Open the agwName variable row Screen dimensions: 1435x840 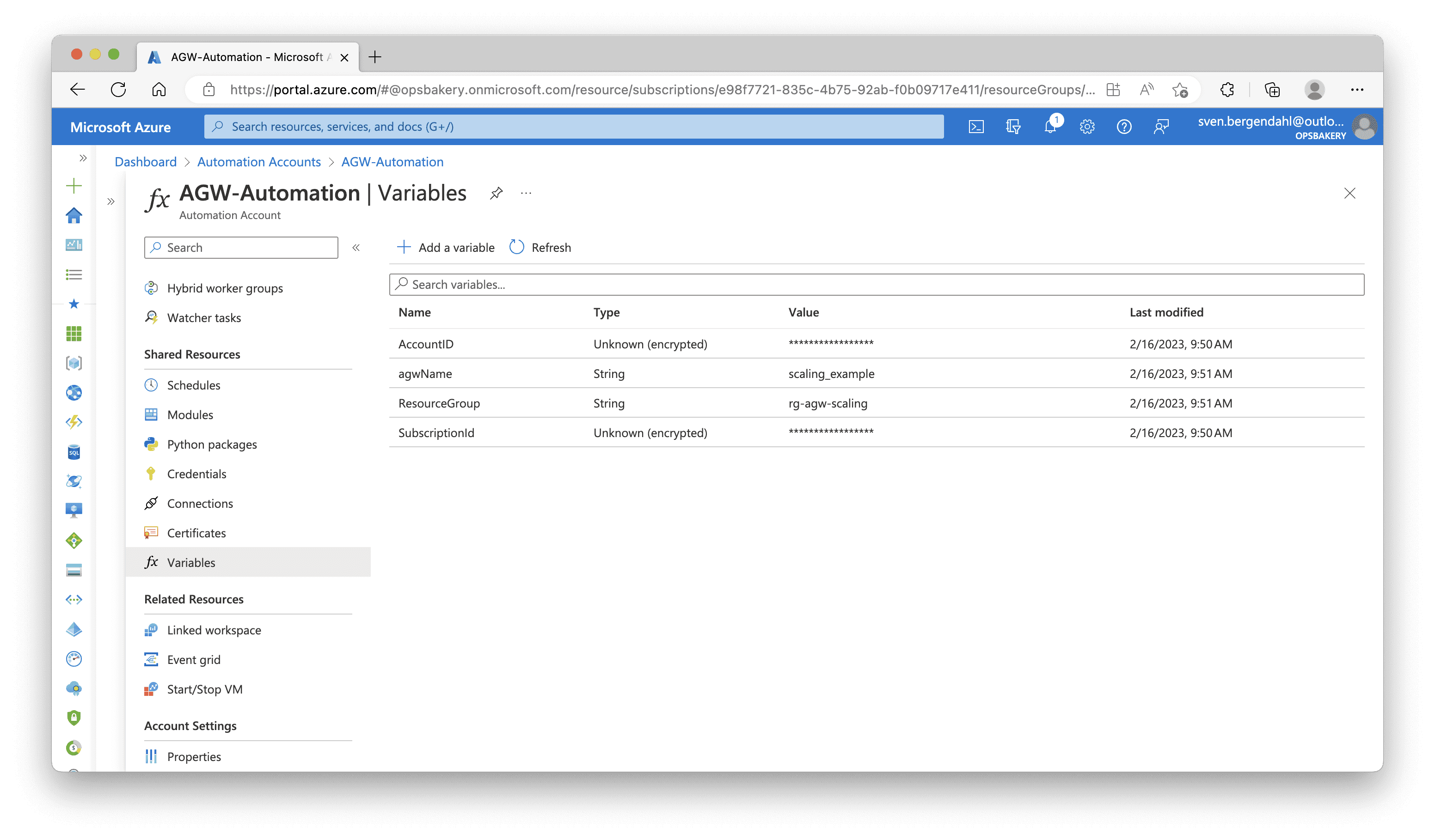point(425,374)
